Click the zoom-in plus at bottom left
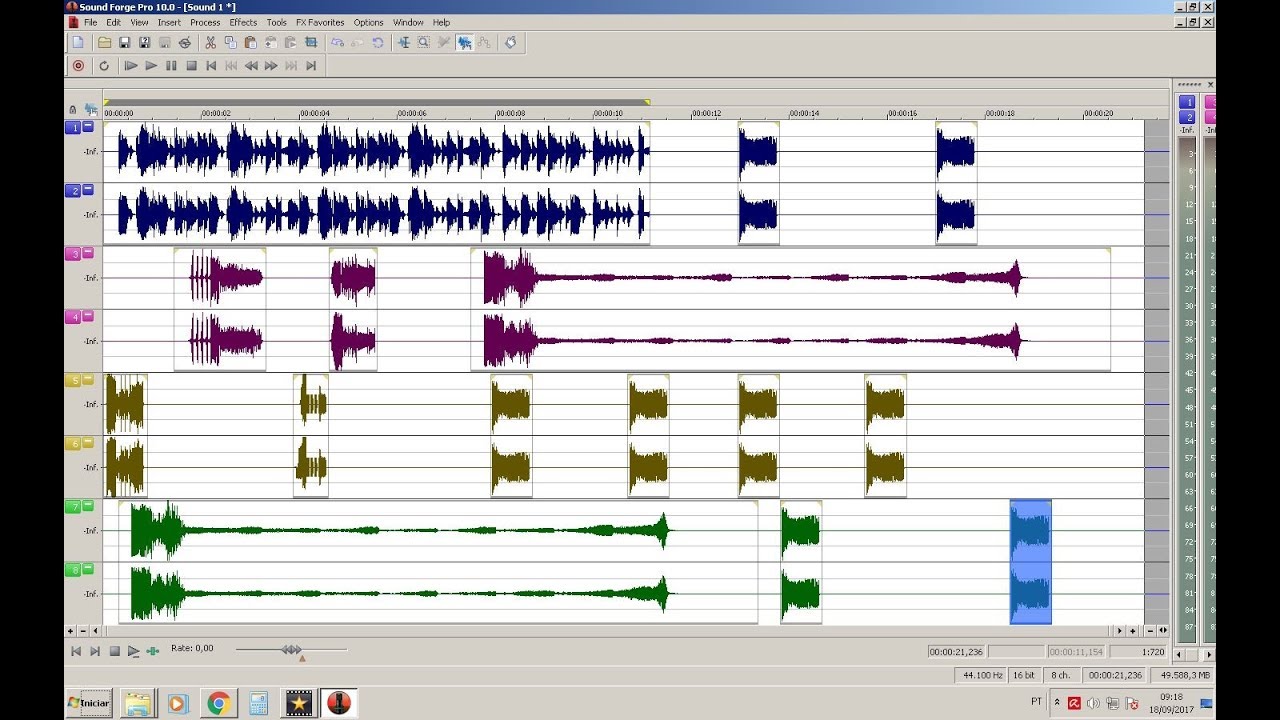This screenshot has width=1280, height=720. 70,631
